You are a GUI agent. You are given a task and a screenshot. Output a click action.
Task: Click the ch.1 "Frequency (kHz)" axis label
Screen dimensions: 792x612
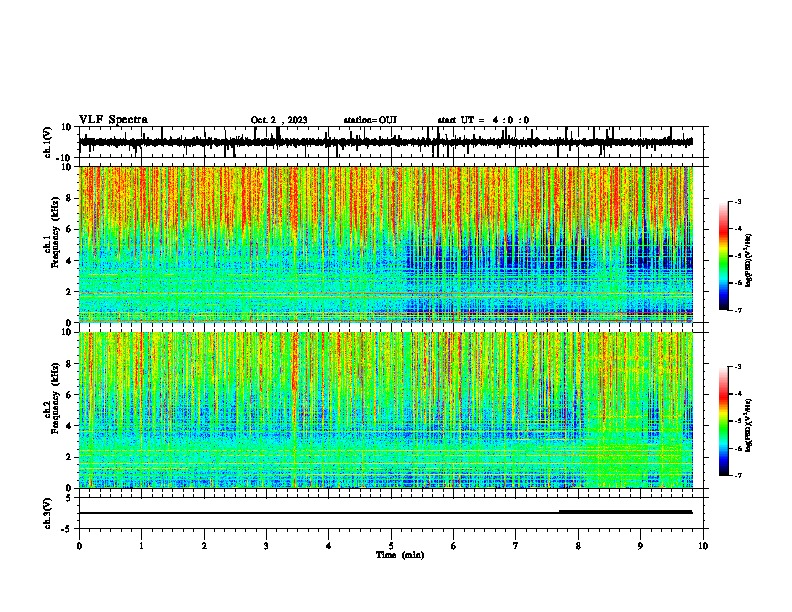(56, 233)
